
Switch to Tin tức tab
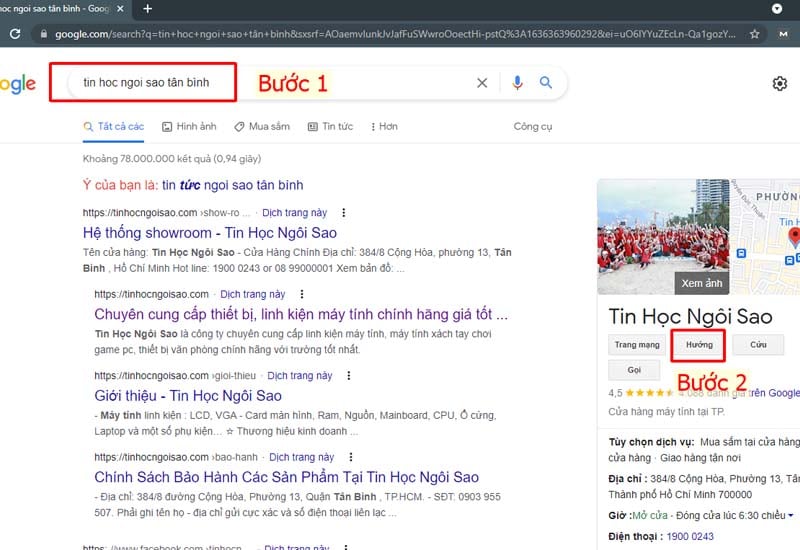point(331,127)
